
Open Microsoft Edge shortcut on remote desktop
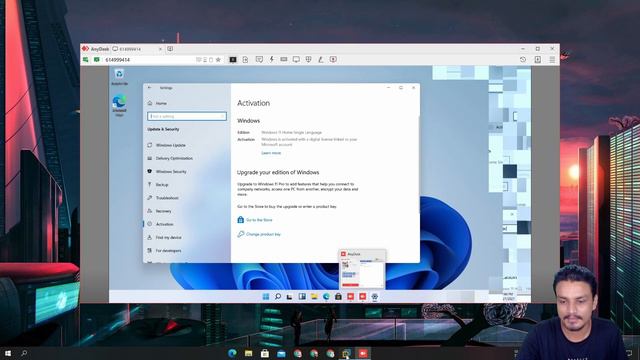click(x=119, y=105)
